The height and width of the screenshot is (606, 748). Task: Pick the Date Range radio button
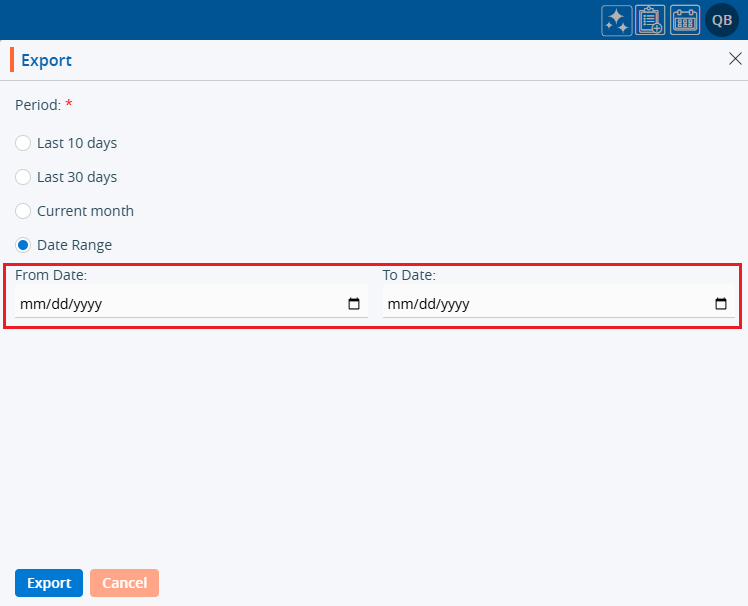23,245
